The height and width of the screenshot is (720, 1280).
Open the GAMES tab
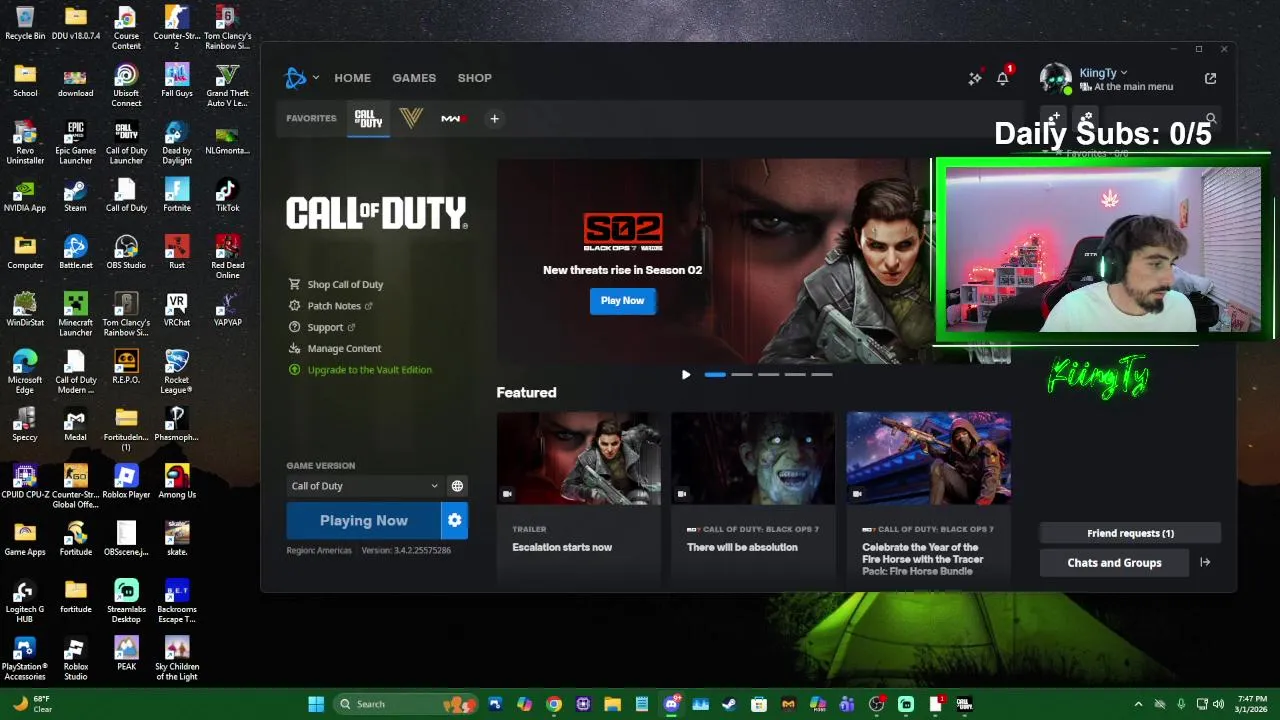coord(414,78)
